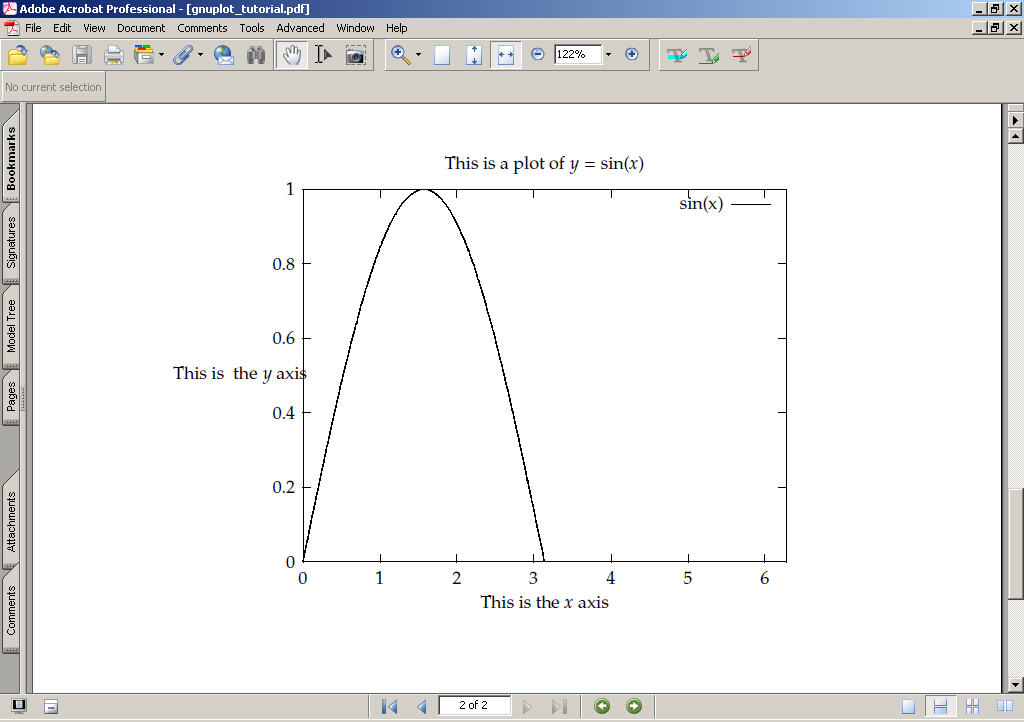Click the Search binoculars icon
This screenshot has width=1024, height=722.
tap(256, 55)
